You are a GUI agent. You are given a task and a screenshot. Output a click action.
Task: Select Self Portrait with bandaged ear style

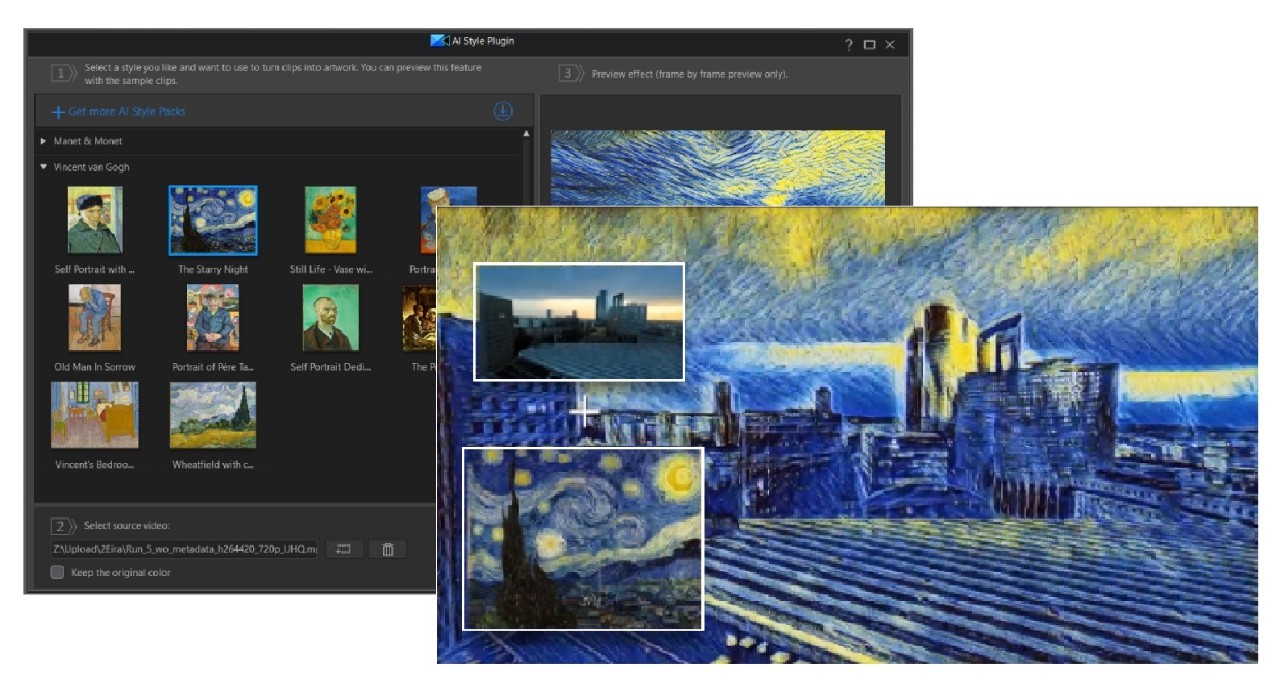click(x=95, y=220)
